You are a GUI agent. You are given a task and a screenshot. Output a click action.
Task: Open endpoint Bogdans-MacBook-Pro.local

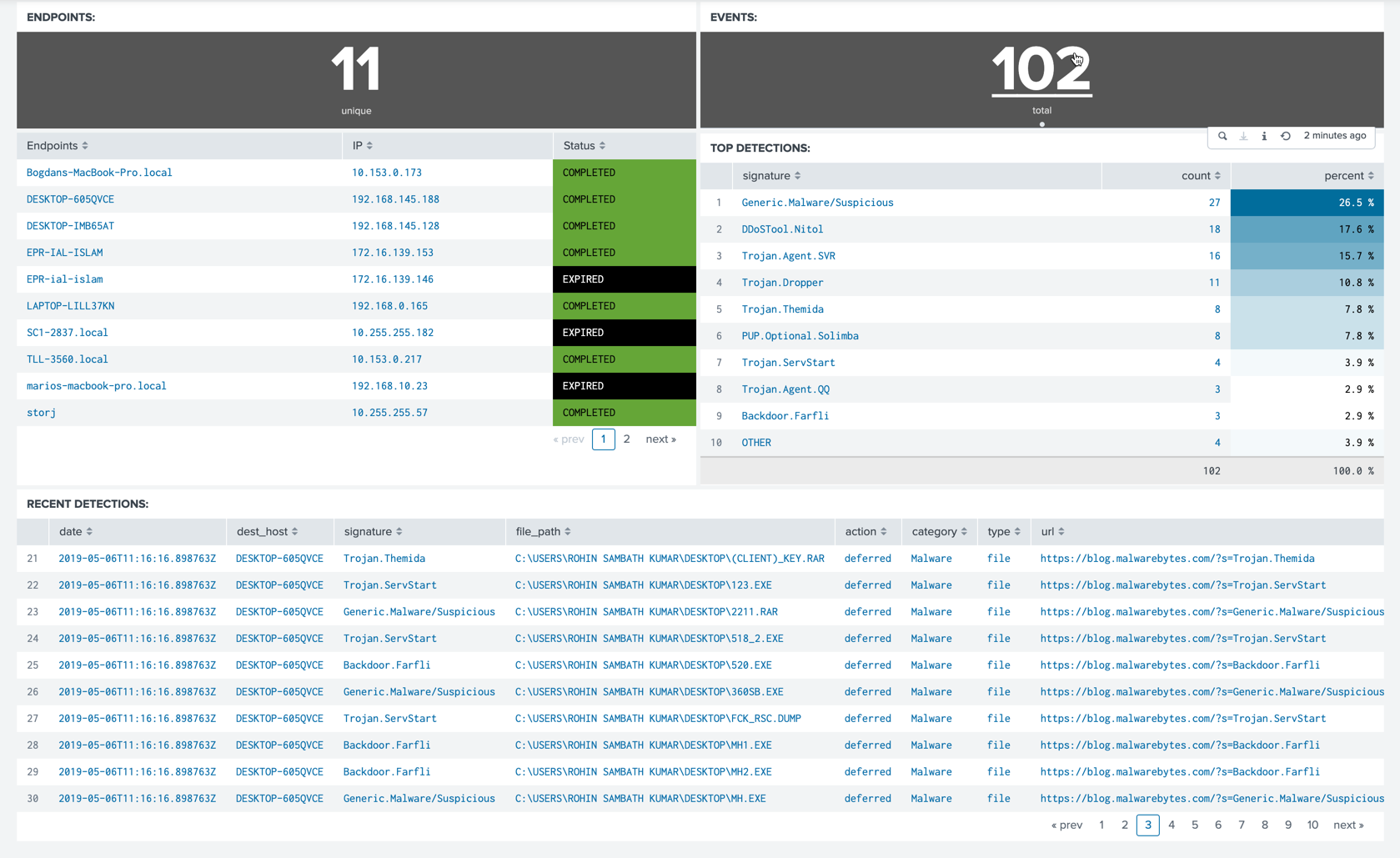click(99, 173)
